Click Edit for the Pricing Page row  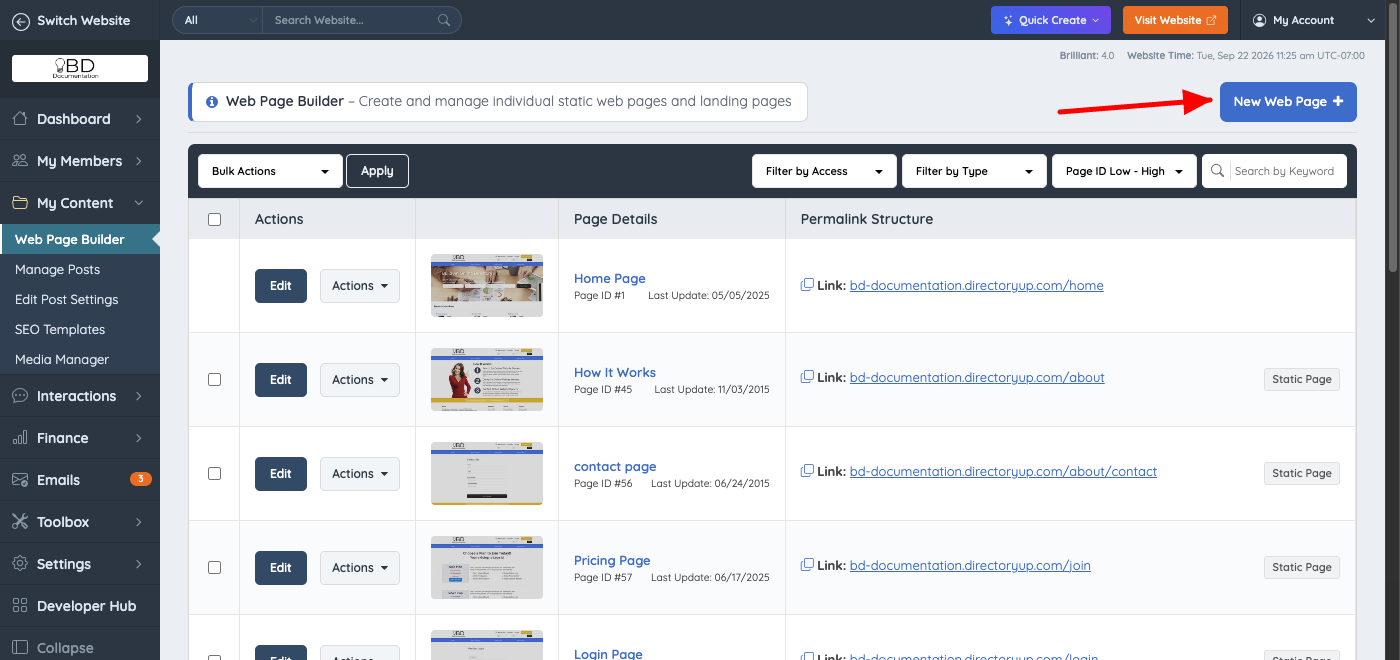pyautogui.click(x=281, y=568)
